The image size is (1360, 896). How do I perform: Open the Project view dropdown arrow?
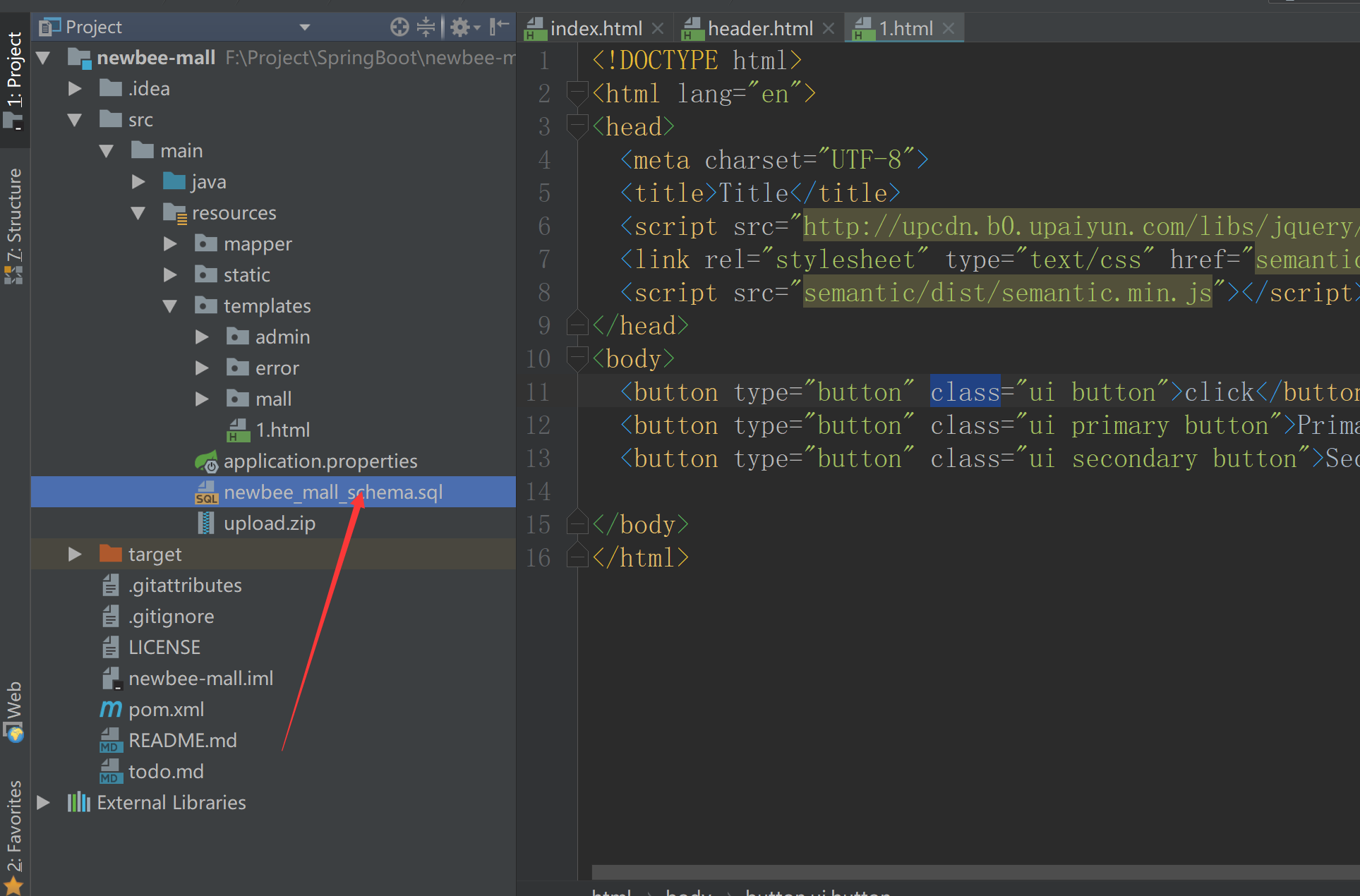click(304, 28)
